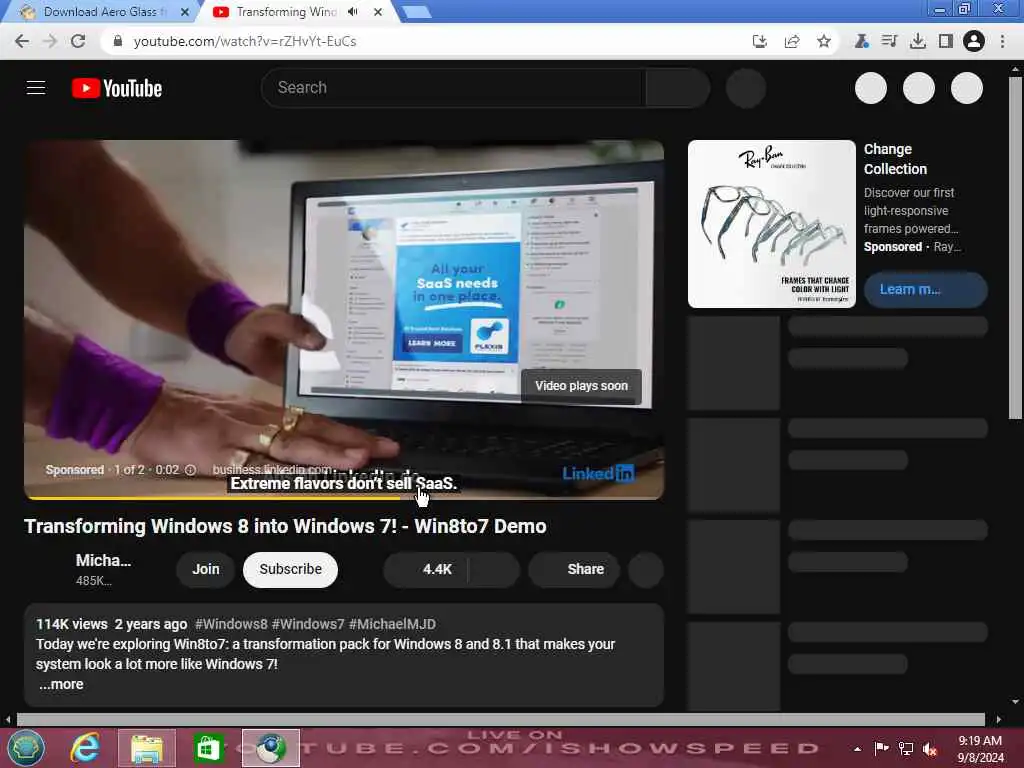
Task: Close the Download Aero Glass tab
Action: tap(185, 12)
